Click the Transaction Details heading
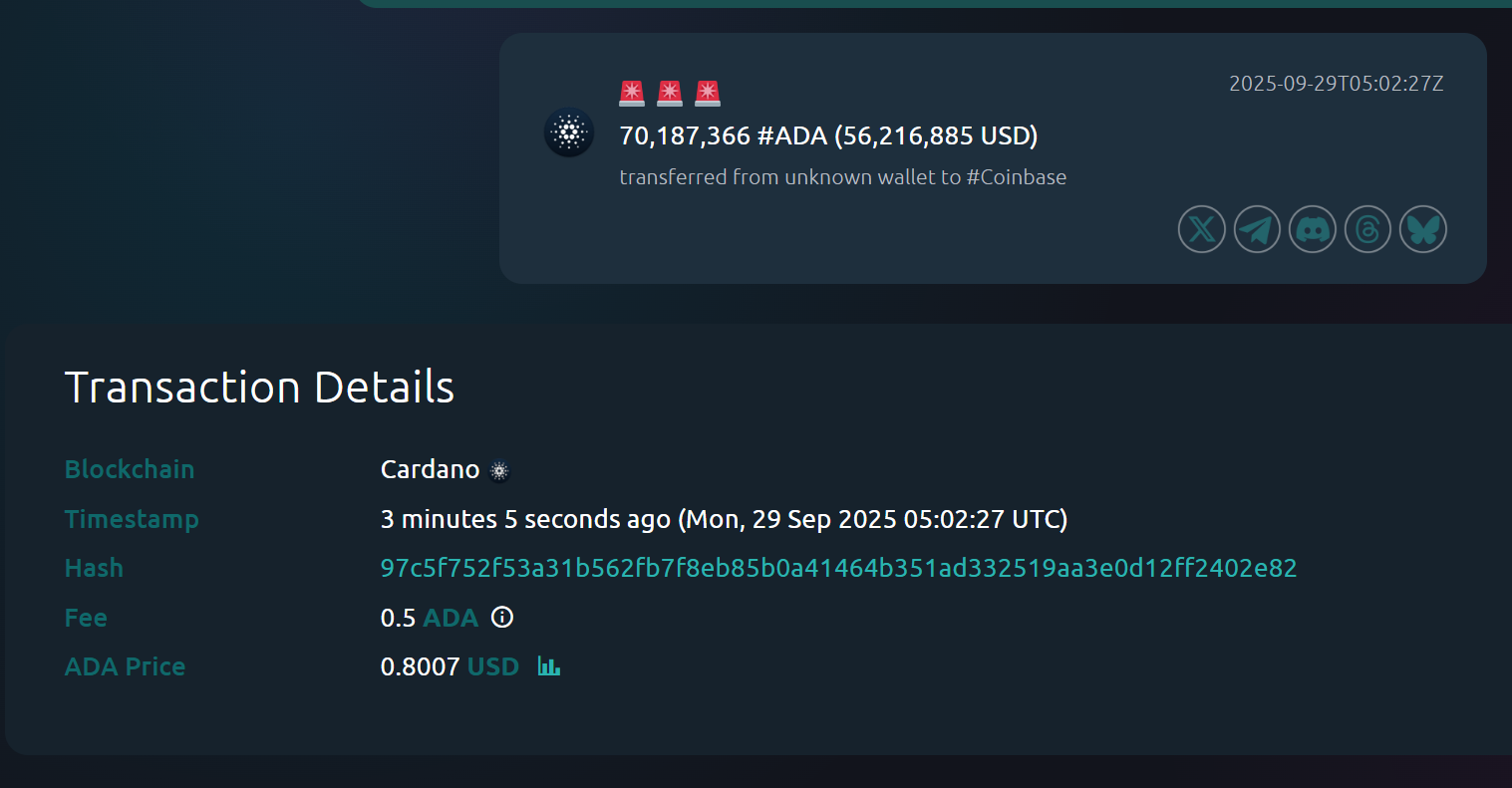This screenshot has width=1512, height=788. [259, 388]
